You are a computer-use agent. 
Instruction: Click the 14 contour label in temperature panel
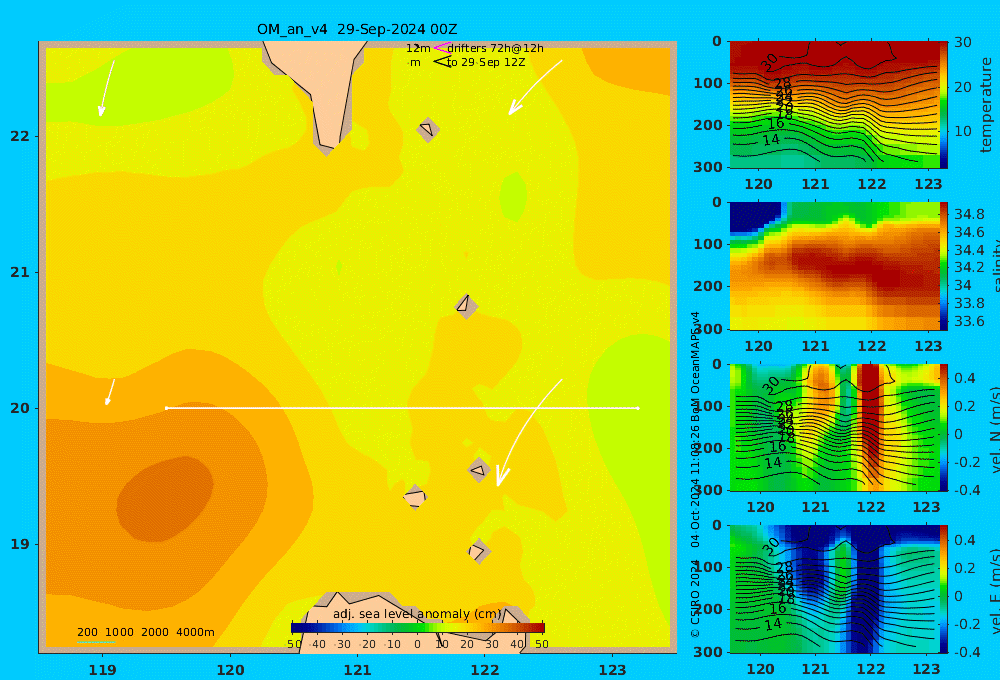[x=772, y=139]
